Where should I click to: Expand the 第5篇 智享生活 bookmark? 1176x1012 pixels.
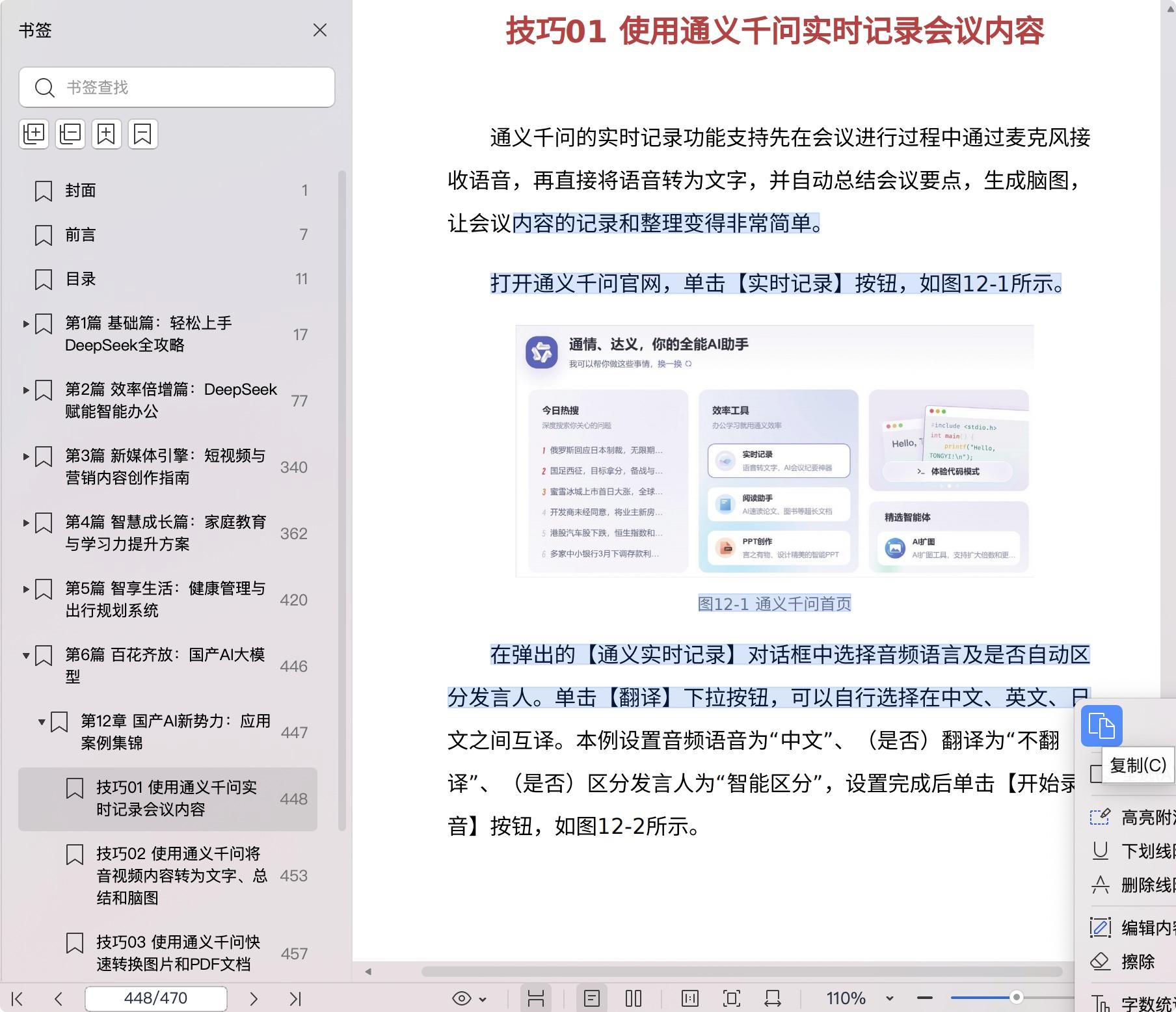point(26,589)
